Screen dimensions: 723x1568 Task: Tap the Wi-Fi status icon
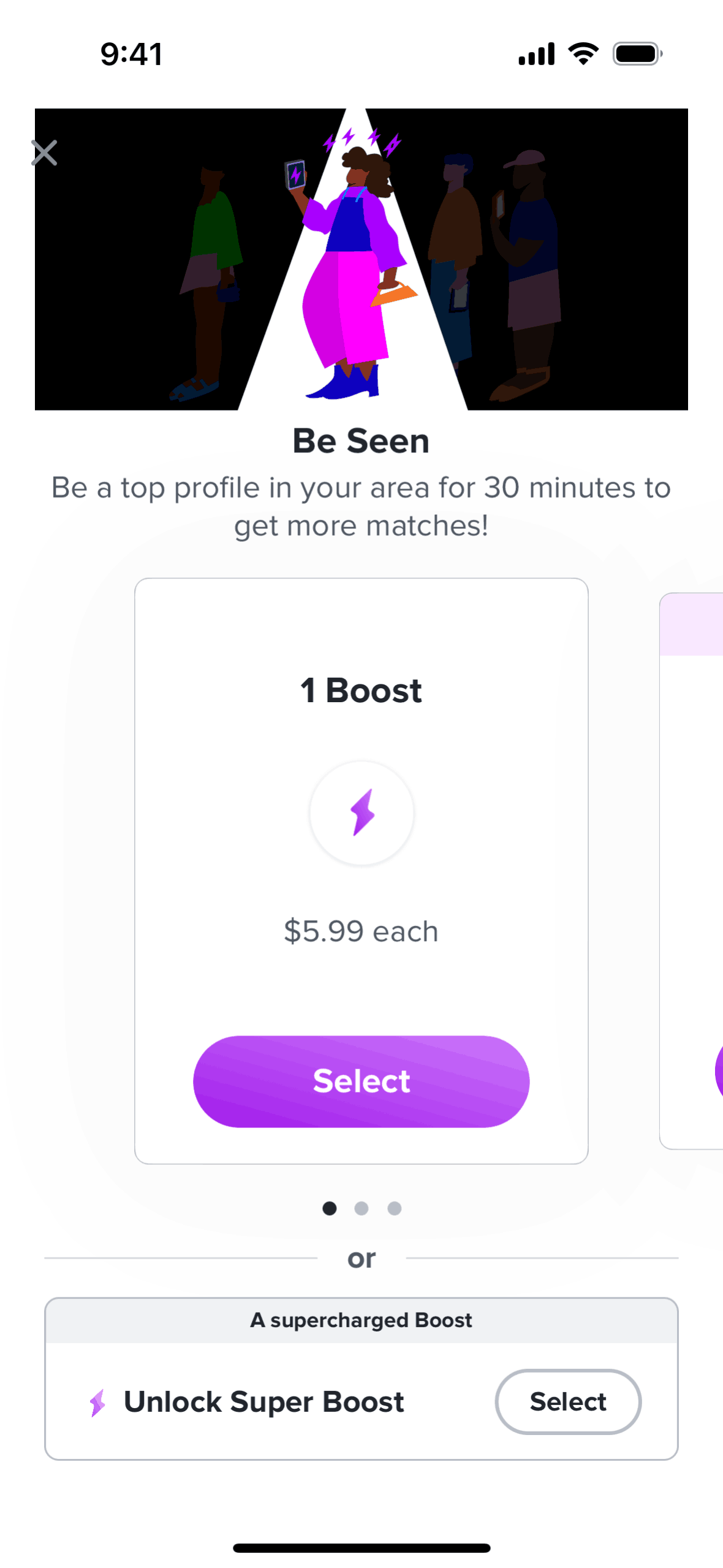(583, 54)
